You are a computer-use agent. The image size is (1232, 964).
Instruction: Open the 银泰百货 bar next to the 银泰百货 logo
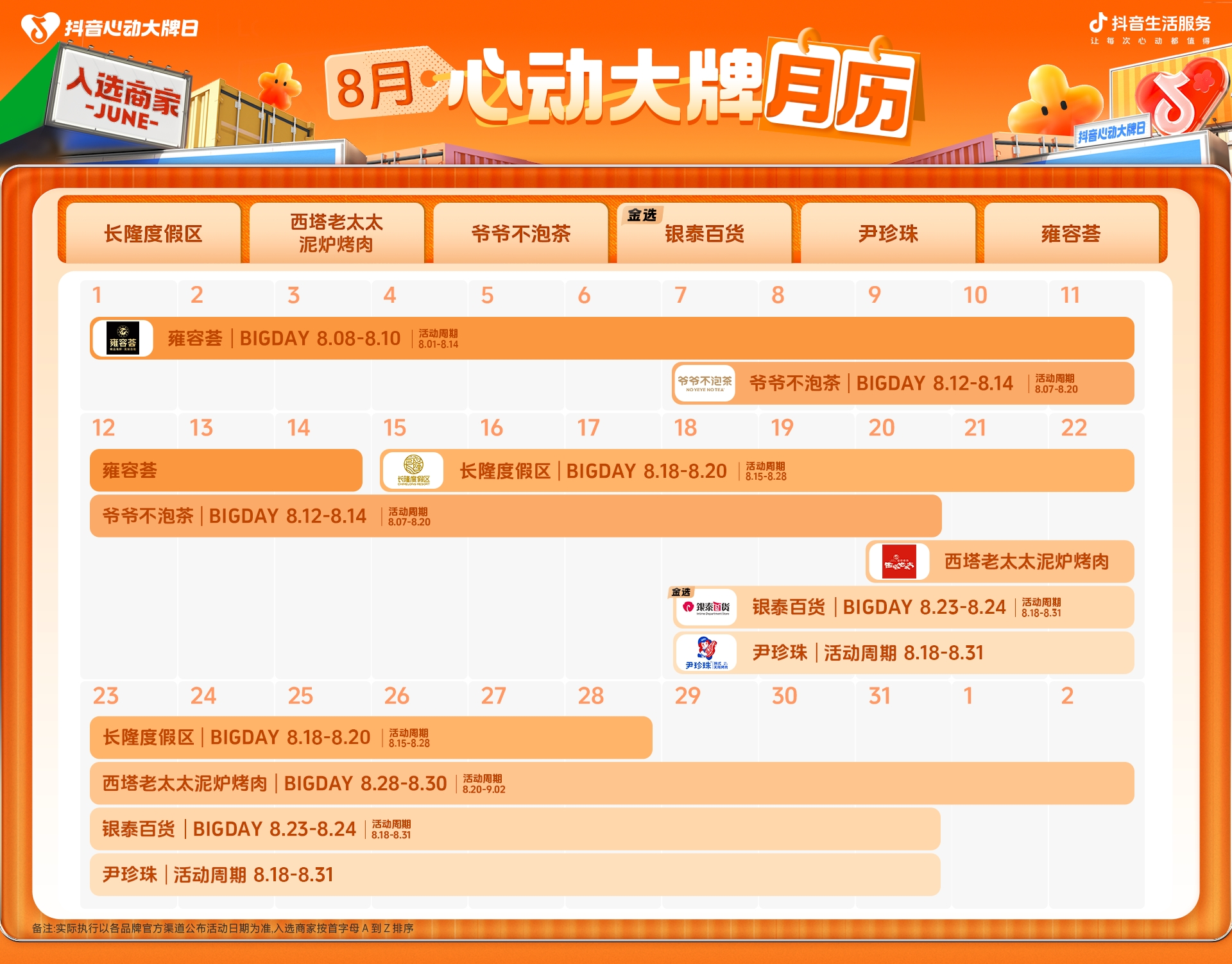tap(903, 607)
